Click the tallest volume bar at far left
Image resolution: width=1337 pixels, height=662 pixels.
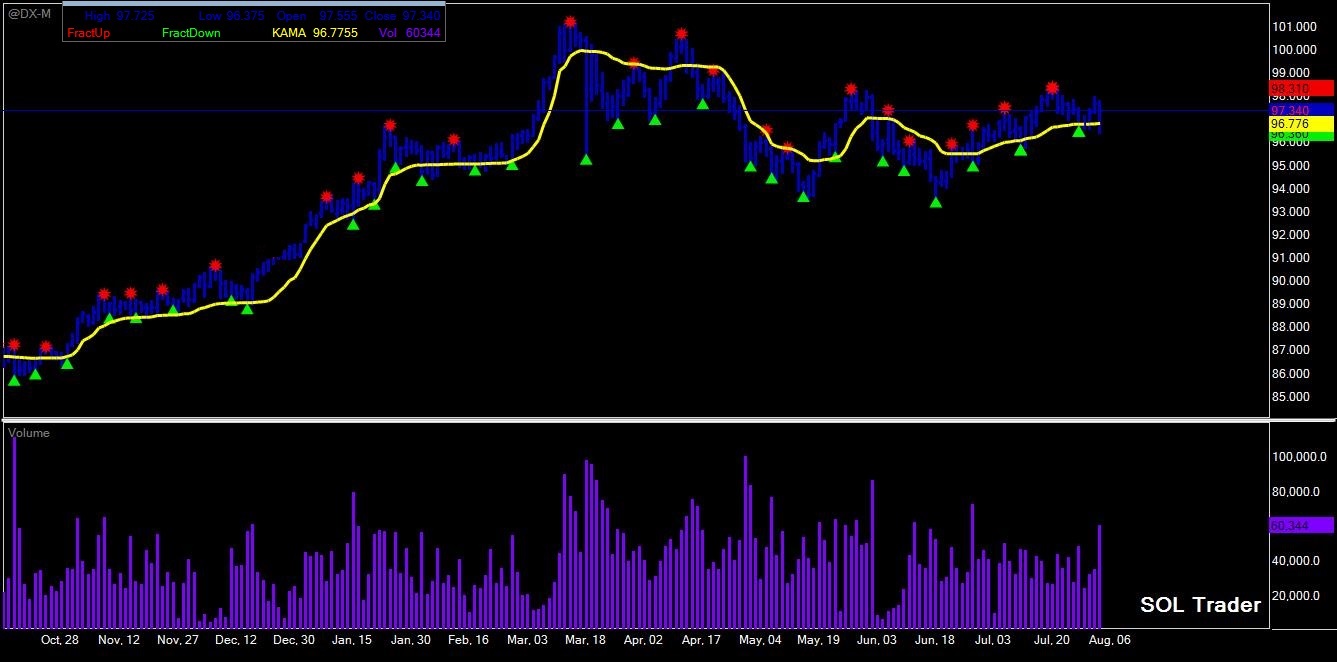[x=14, y=532]
